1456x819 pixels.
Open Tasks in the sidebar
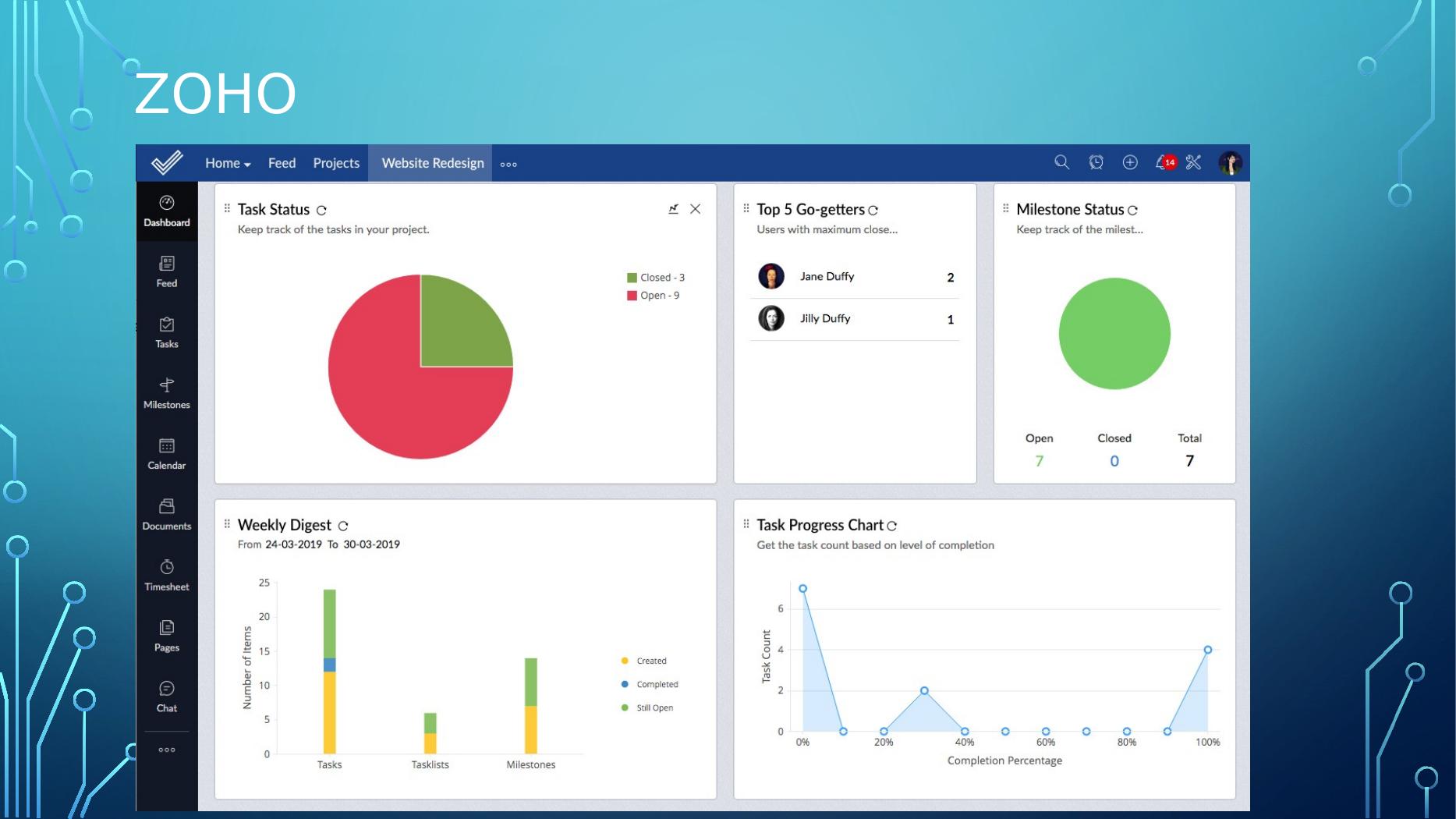(x=166, y=332)
